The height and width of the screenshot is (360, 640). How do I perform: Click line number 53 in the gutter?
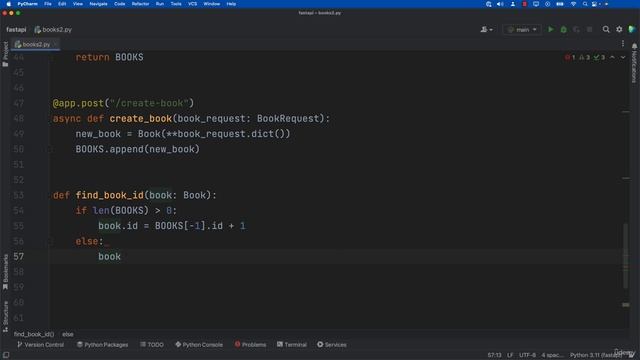point(18,195)
